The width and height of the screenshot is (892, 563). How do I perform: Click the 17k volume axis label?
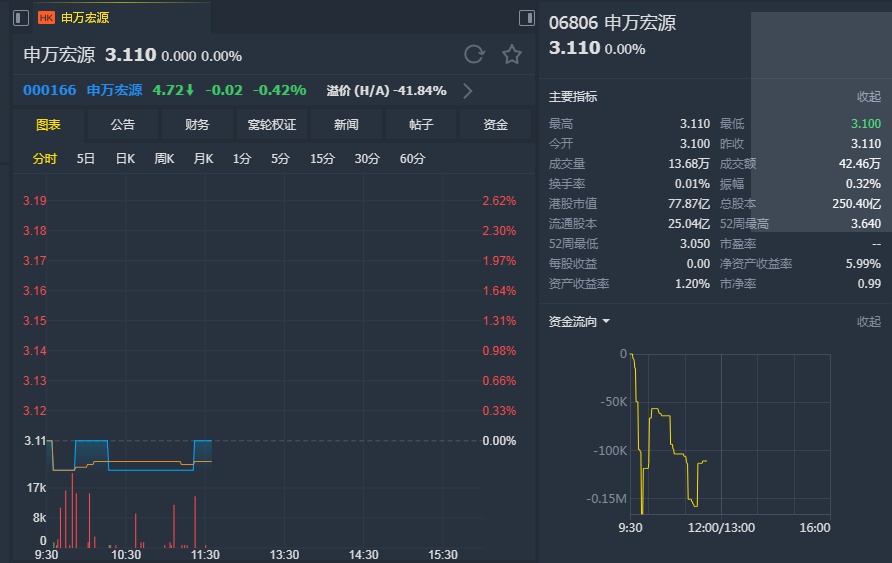click(x=36, y=488)
